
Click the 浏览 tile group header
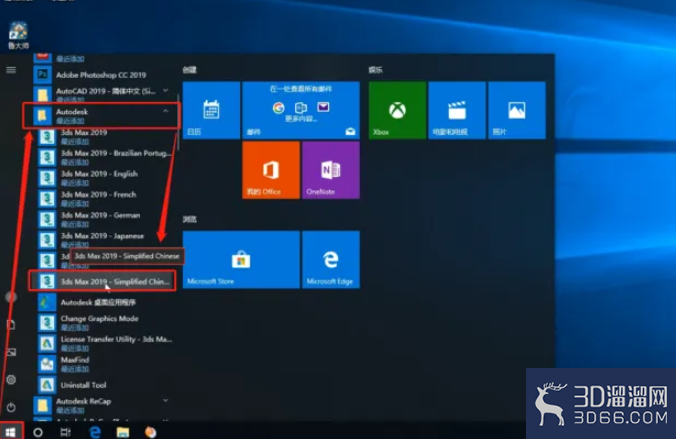190,220
